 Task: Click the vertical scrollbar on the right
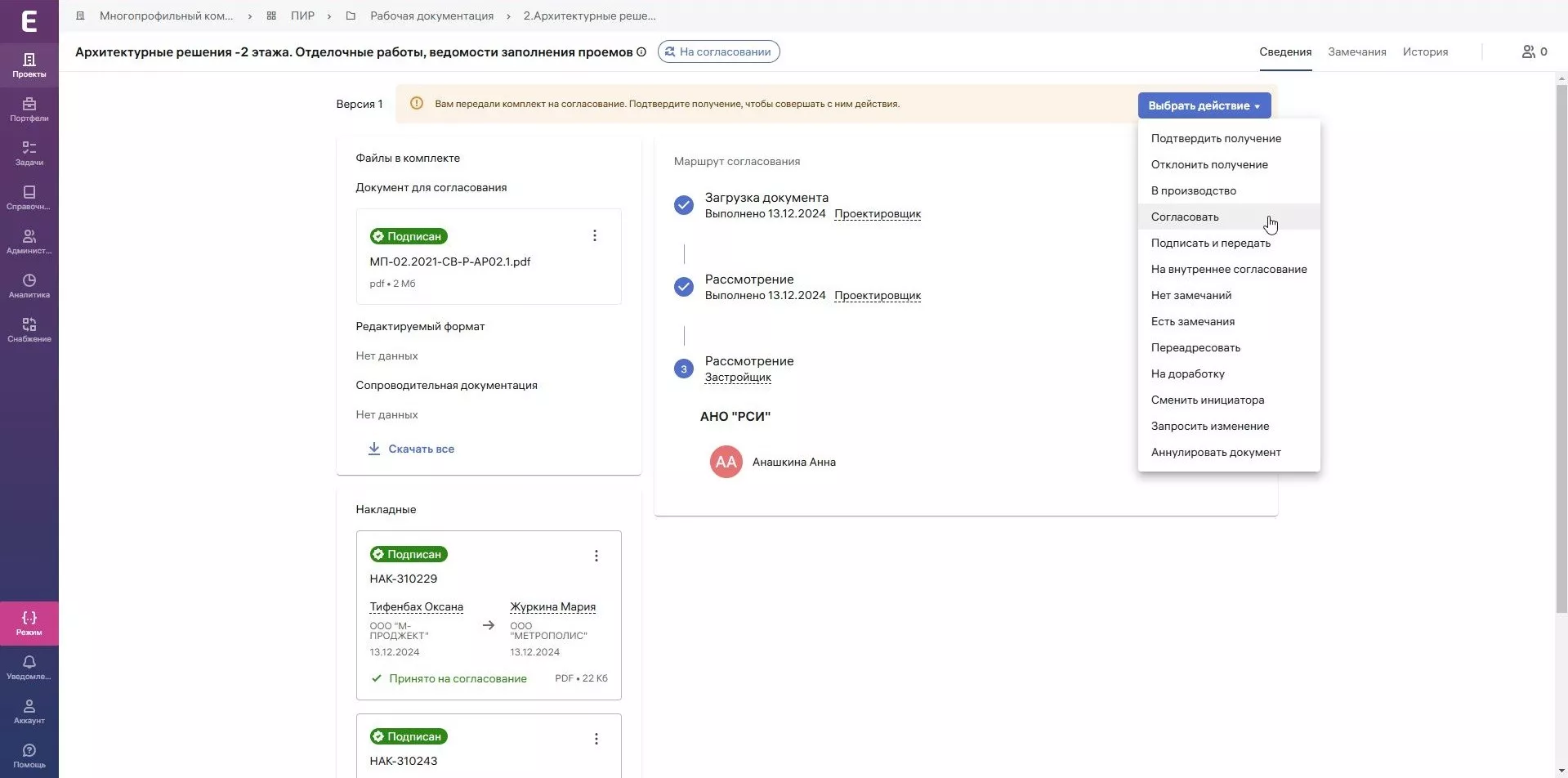pos(1561,343)
